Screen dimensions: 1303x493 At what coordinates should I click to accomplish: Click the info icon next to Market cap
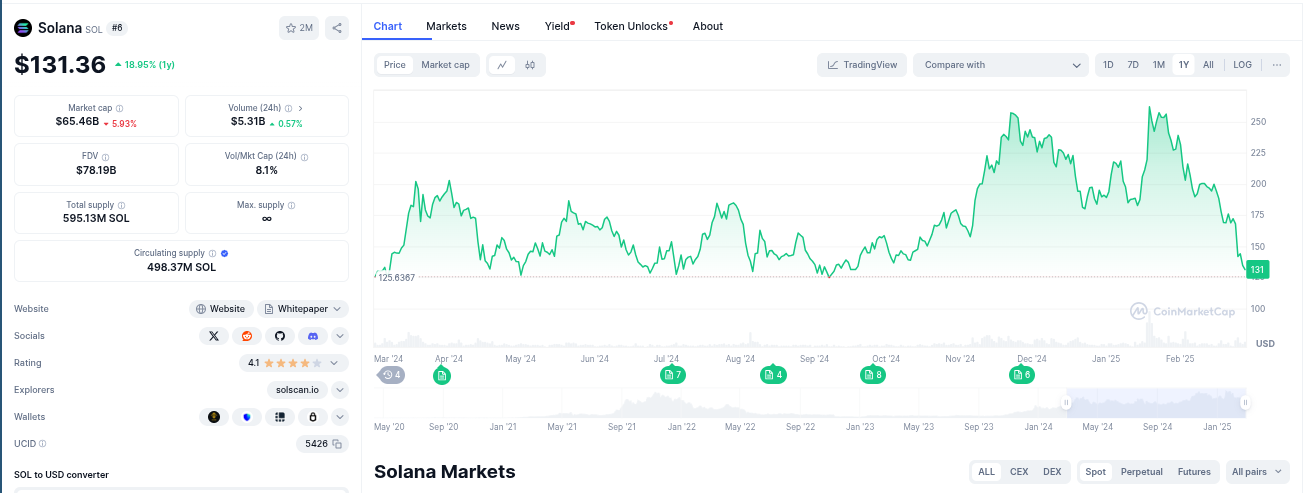click(120, 108)
